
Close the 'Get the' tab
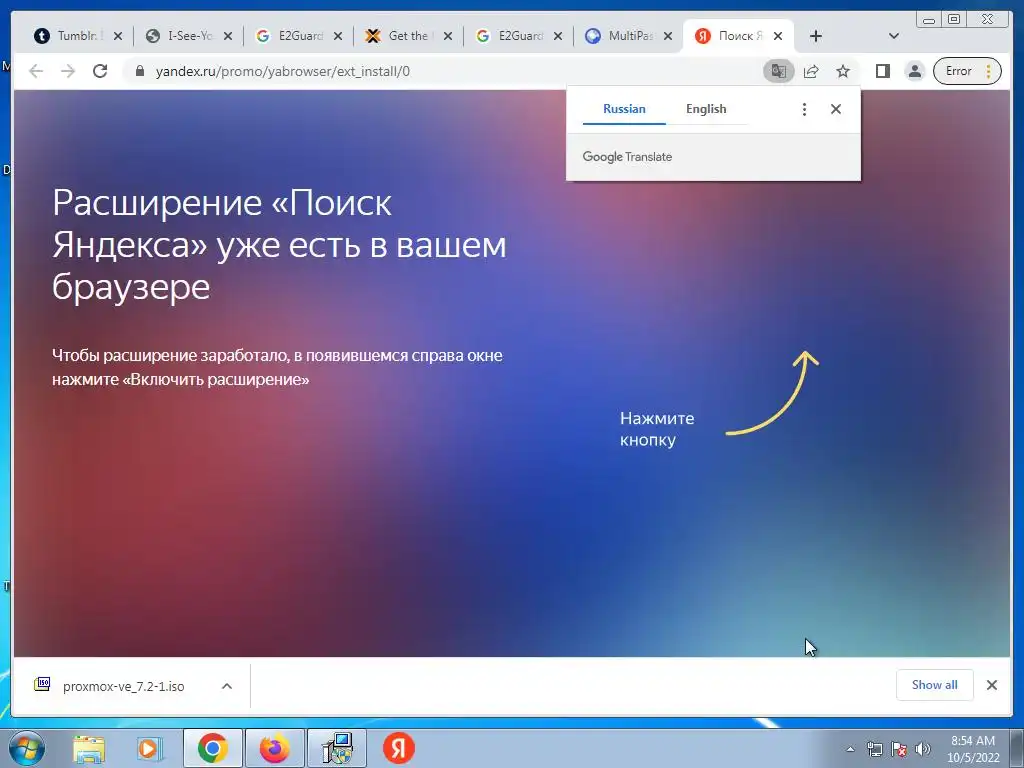[x=448, y=37]
